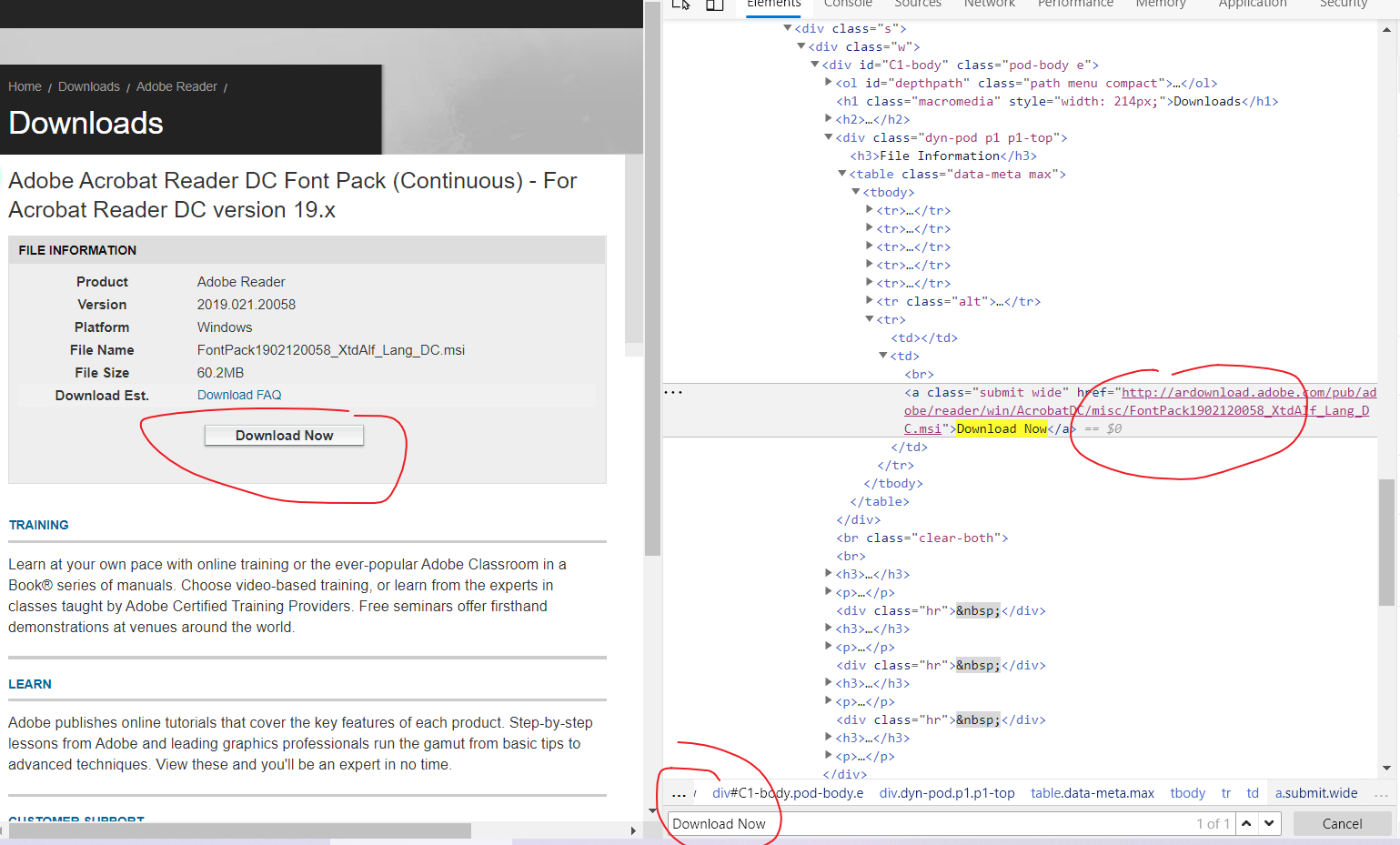Collapse the table data-meta max element
This screenshot has width=1400, height=845.
point(841,174)
